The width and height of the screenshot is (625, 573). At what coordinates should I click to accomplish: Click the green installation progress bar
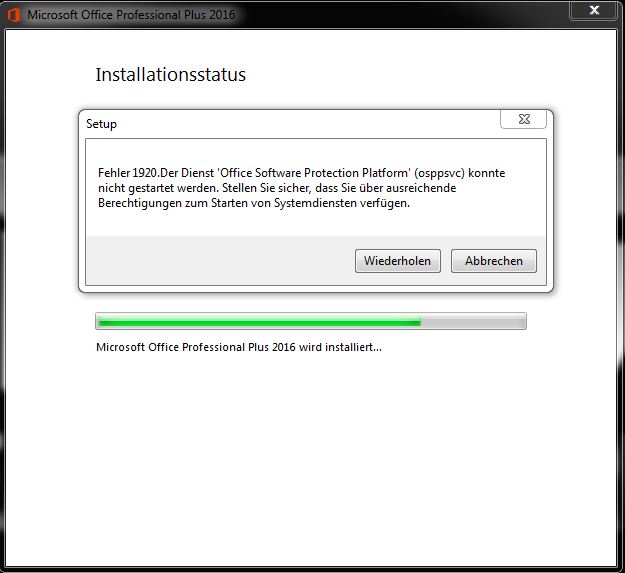pyautogui.click(x=311, y=321)
